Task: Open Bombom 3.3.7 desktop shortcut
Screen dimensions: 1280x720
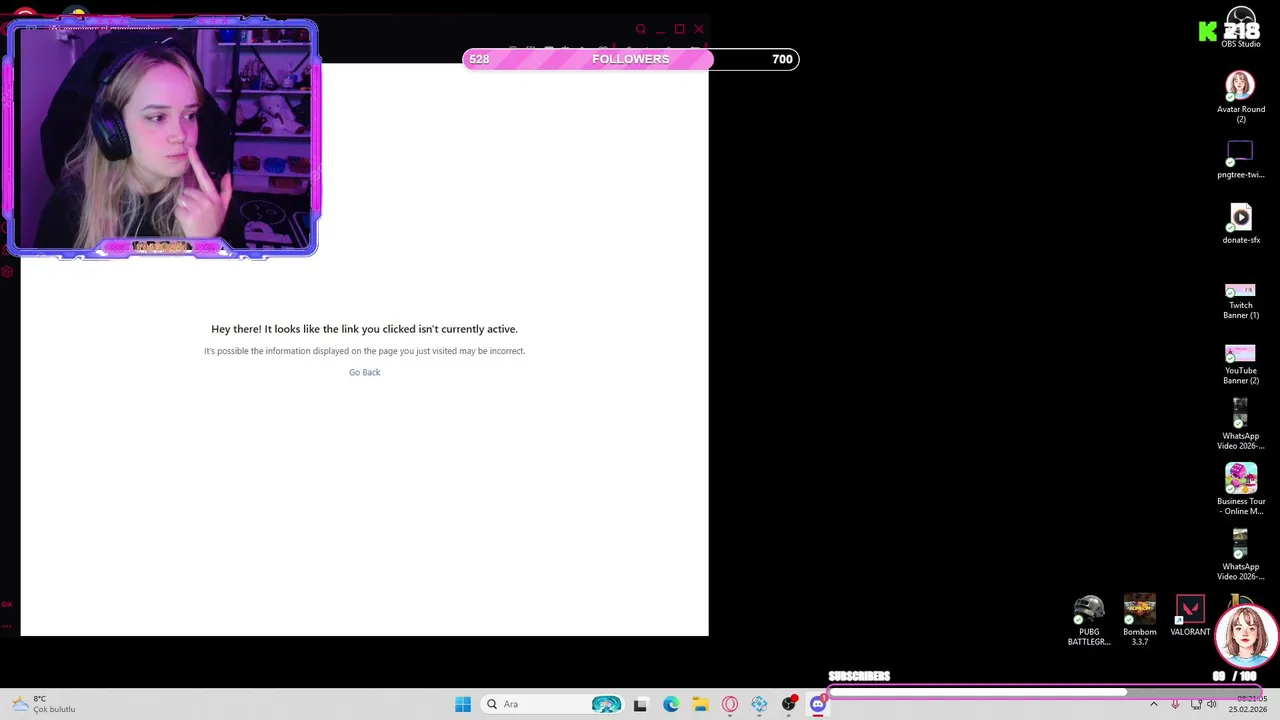Action: tap(1139, 620)
